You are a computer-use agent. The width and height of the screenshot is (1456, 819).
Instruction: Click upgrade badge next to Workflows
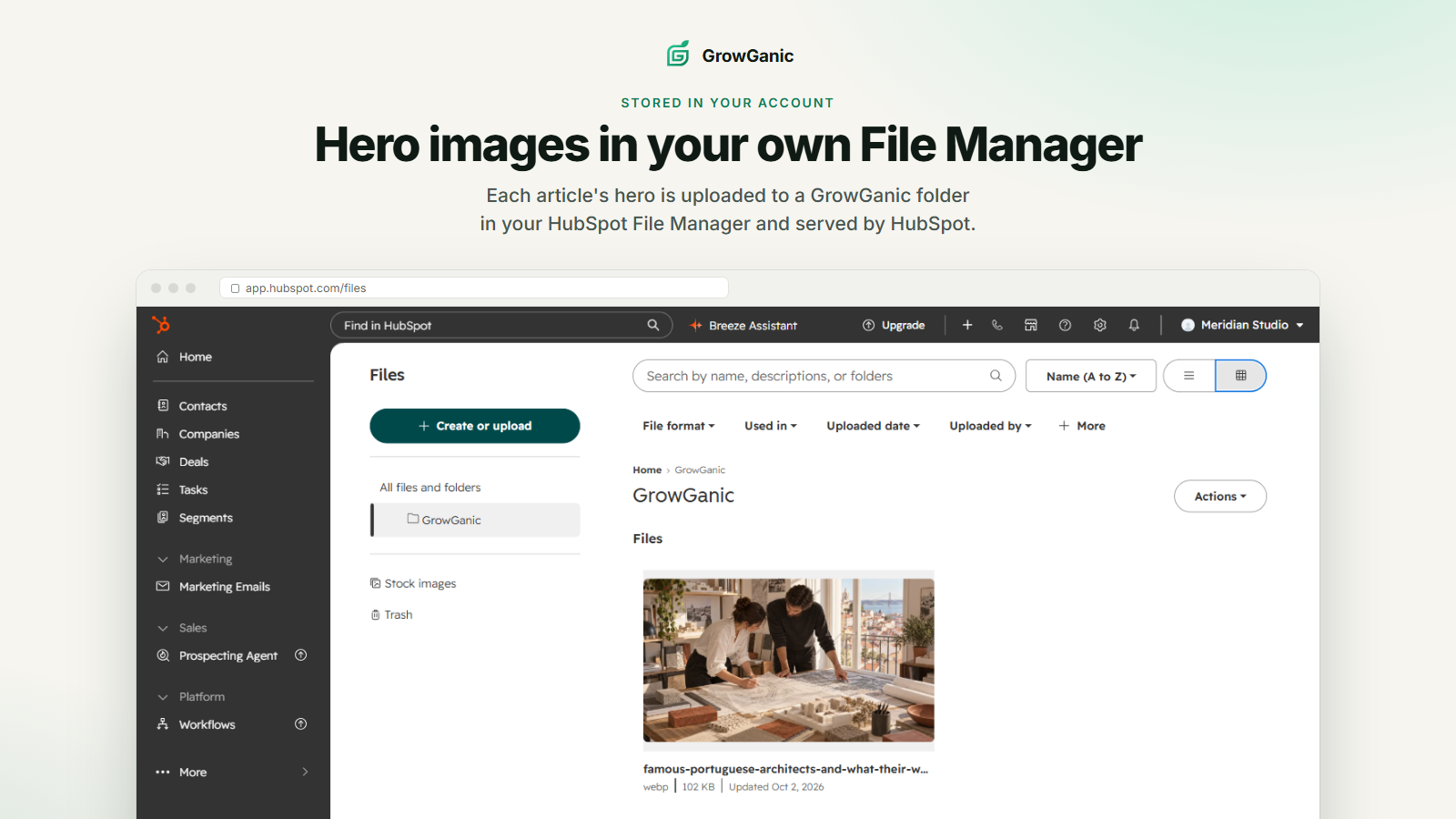301,724
